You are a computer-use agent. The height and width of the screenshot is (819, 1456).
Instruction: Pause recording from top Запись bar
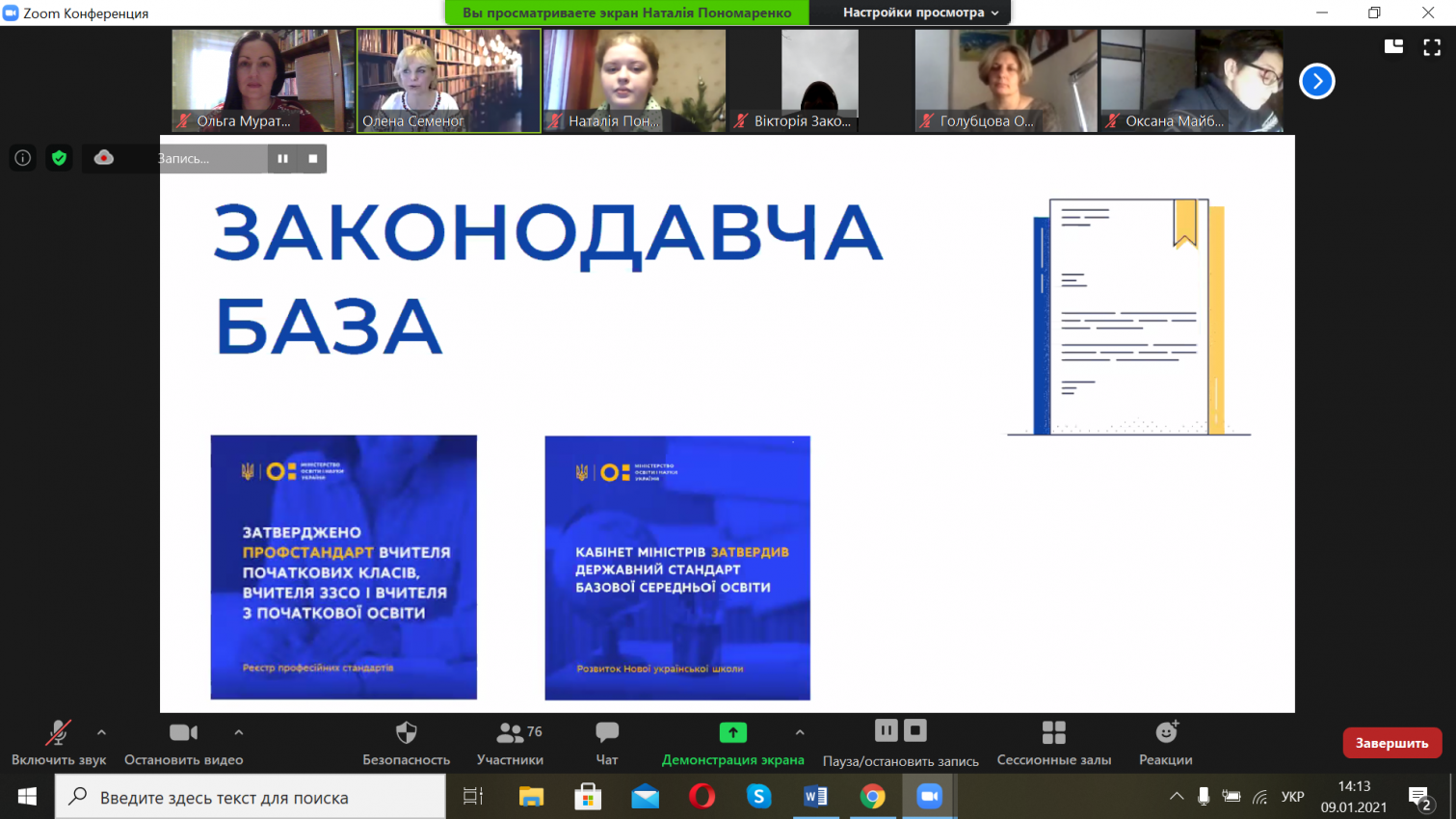pyautogui.click(x=282, y=158)
